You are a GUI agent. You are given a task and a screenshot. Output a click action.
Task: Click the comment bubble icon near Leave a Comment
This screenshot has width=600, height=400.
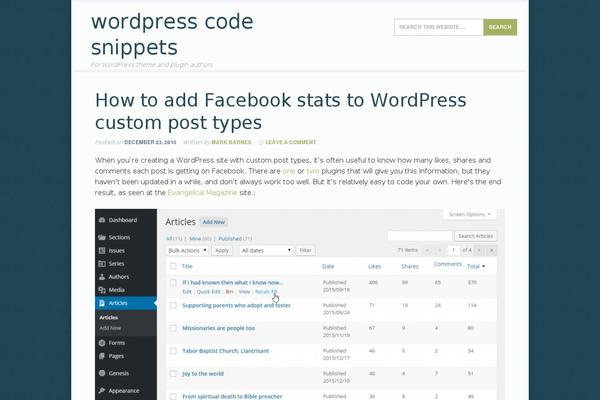click(x=261, y=142)
